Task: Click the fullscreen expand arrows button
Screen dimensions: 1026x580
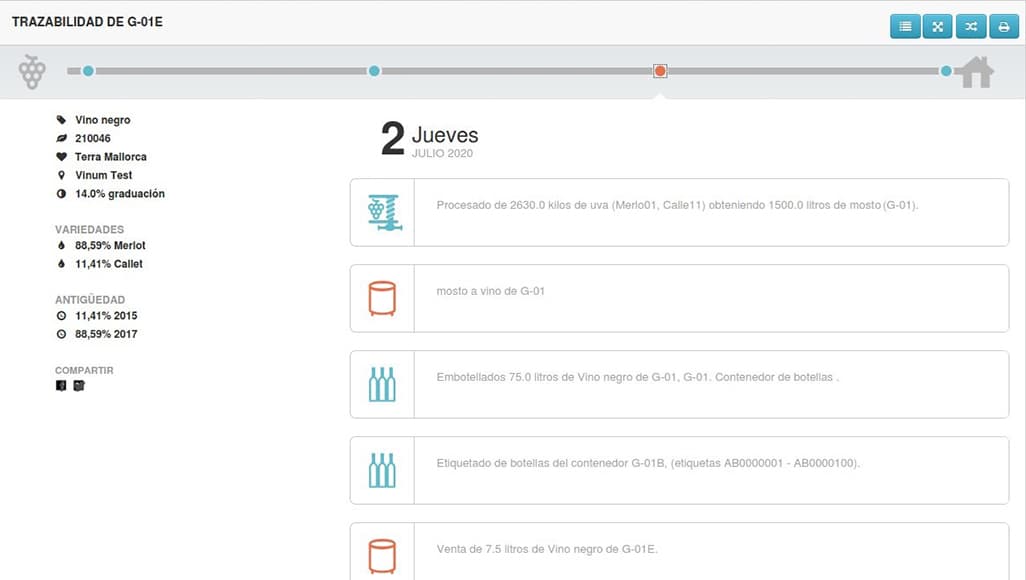Action: [938, 27]
